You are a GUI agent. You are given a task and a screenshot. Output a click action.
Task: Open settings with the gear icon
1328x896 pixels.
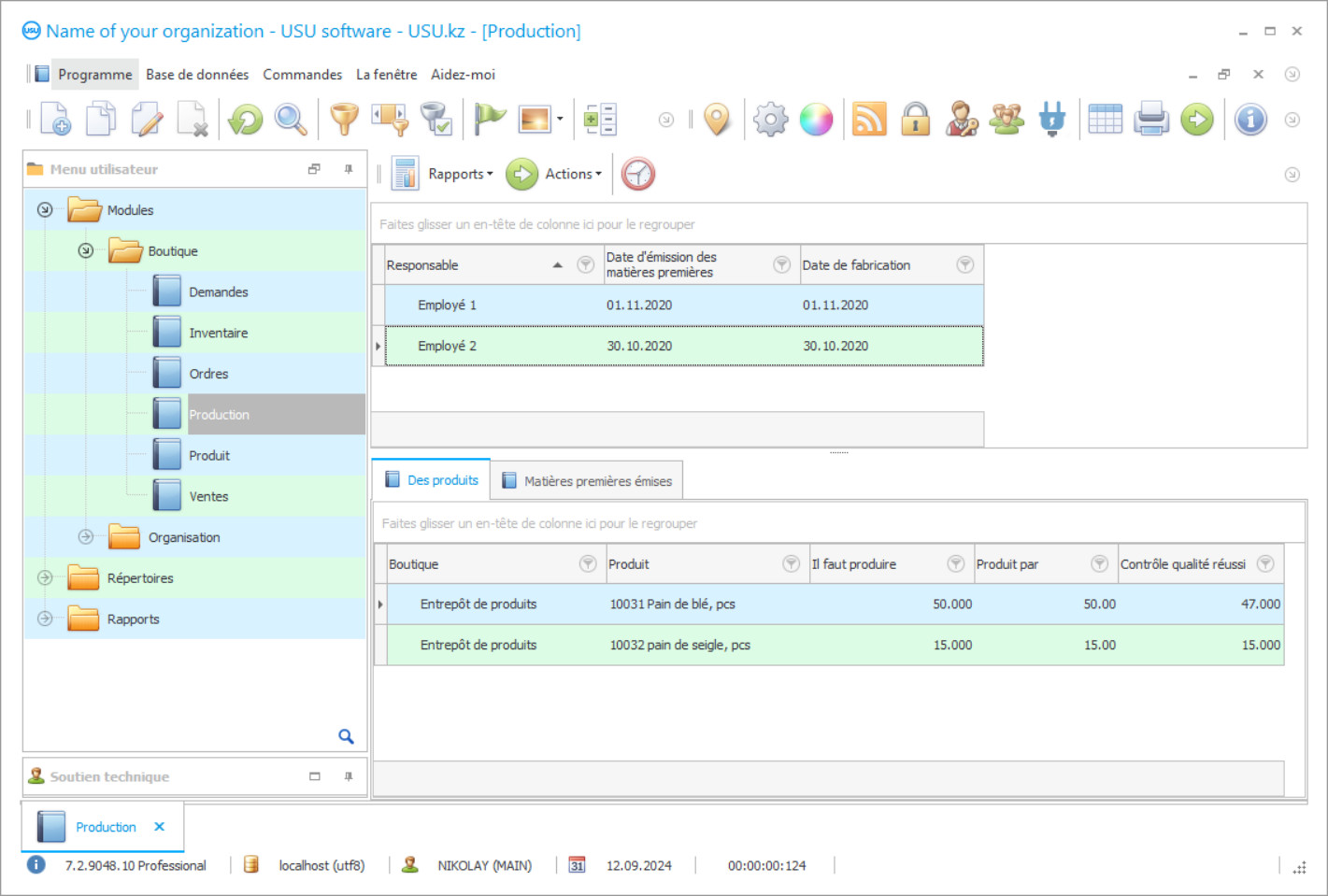tap(771, 119)
